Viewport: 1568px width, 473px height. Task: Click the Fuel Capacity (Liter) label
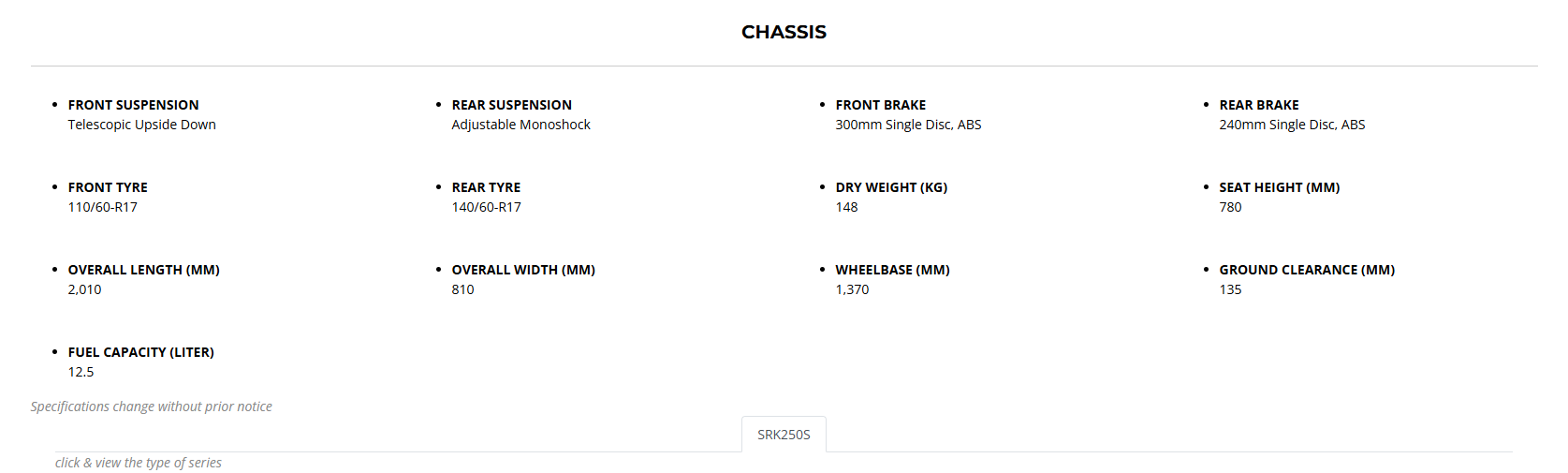coord(140,352)
